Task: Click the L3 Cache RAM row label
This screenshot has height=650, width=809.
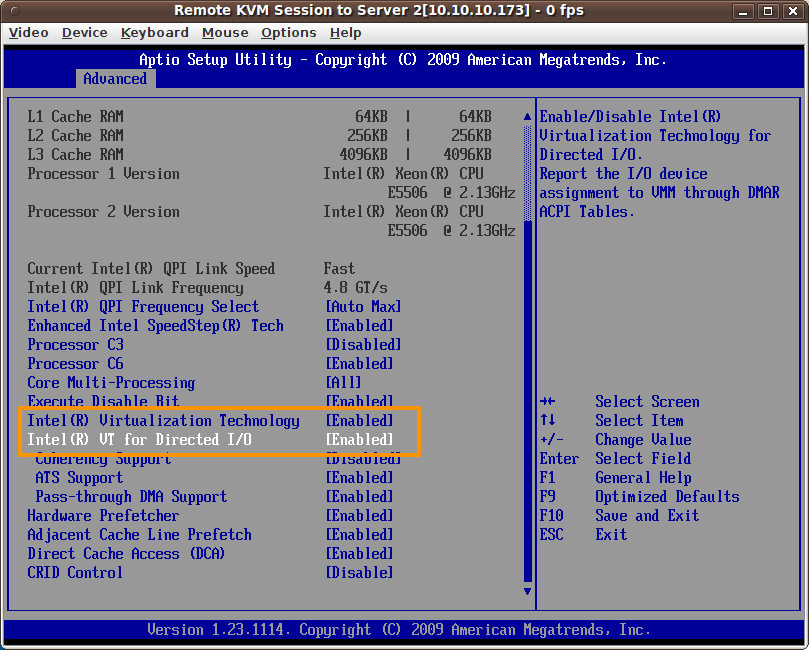Action: click(x=75, y=155)
